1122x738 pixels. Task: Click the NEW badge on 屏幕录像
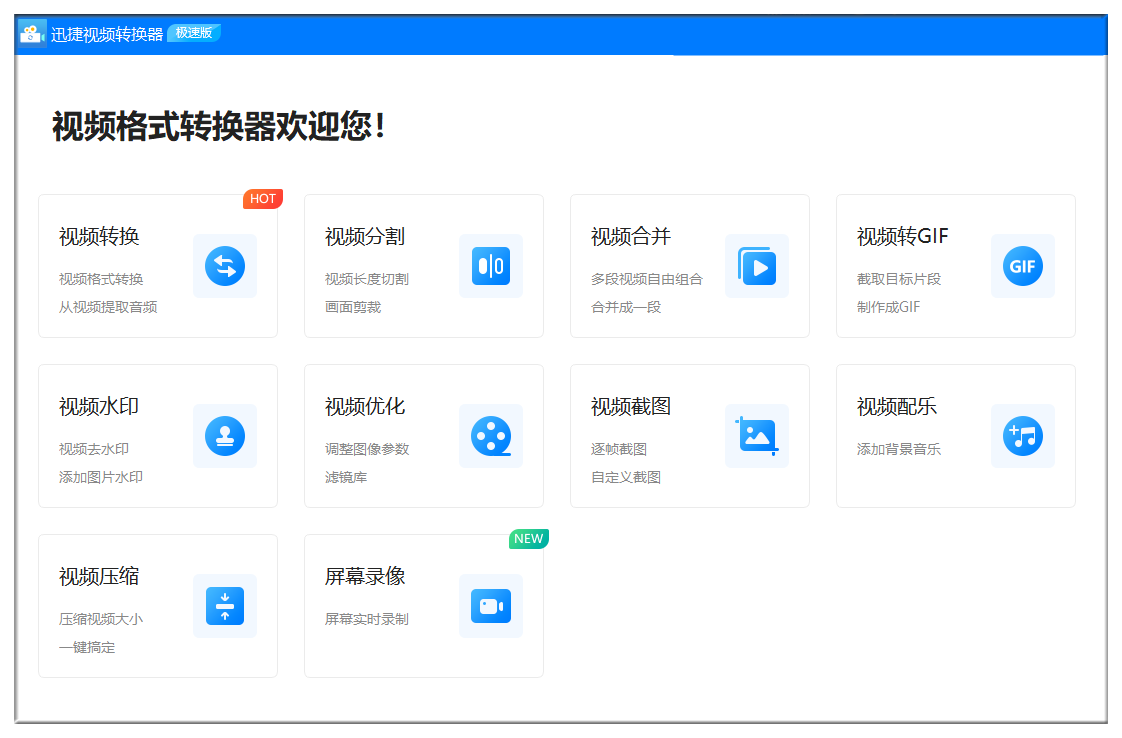(529, 539)
